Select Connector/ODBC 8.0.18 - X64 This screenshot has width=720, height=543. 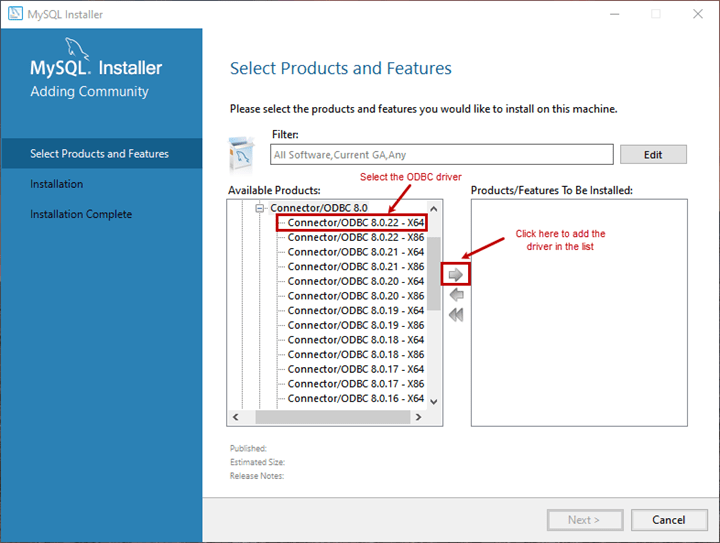[355, 340]
